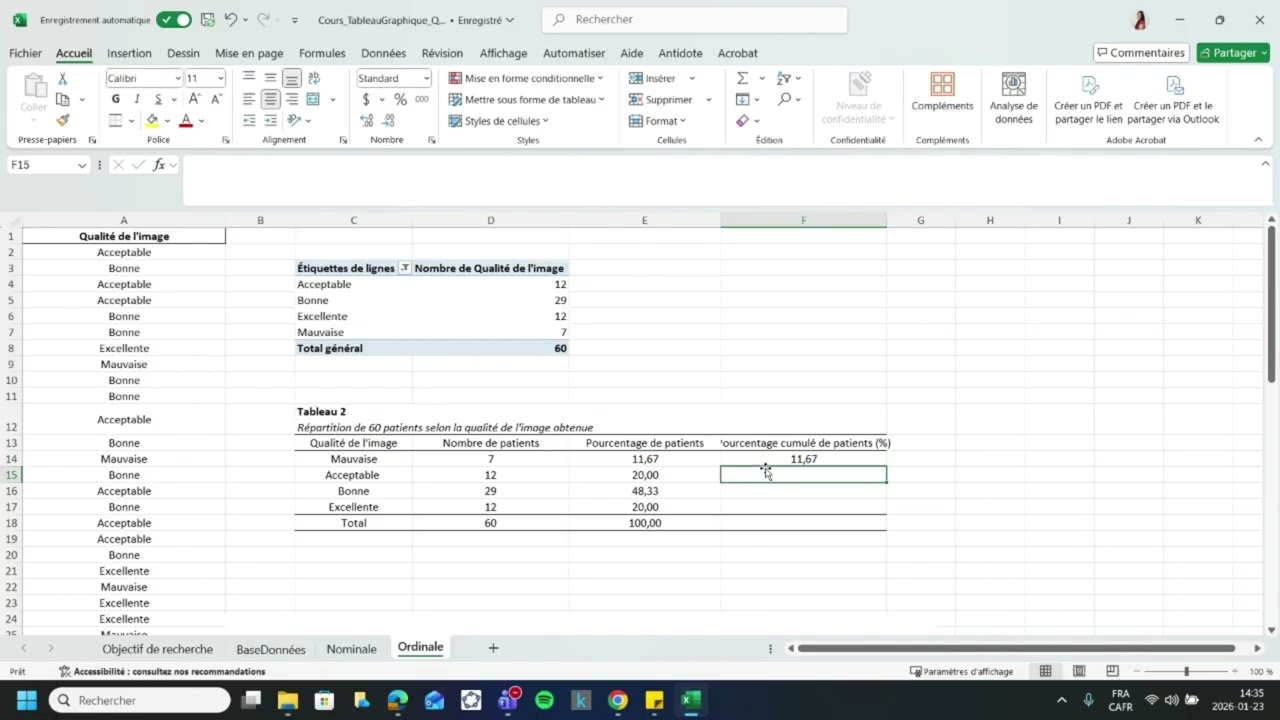The height and width of the screenshot is (720, 1280).
Task: Click the zoom slider in status bar
Action: (1186, 672)
